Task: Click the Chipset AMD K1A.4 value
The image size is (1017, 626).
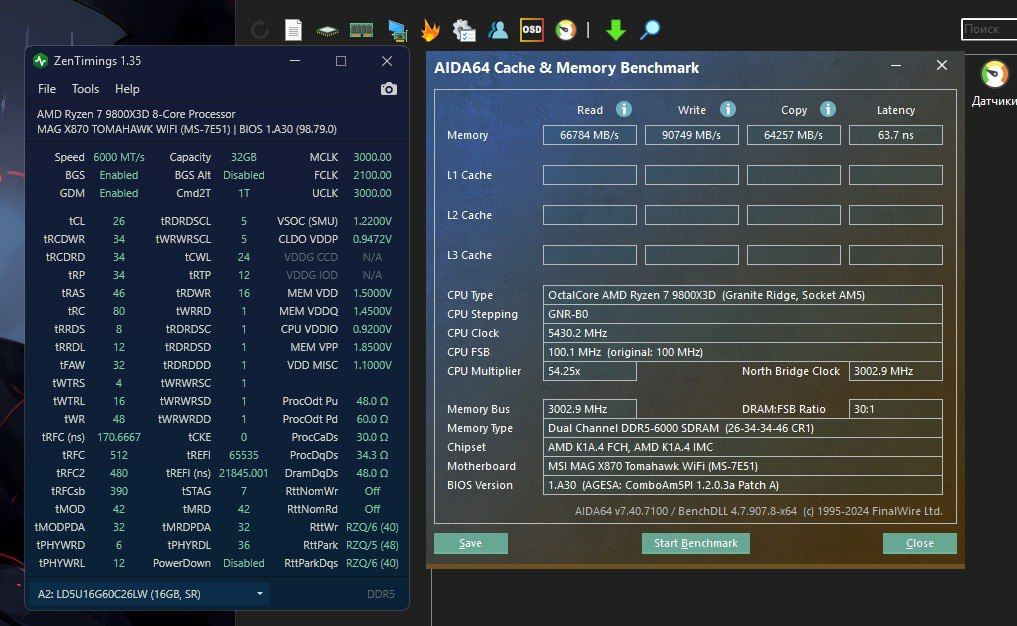Action: [743, 447]
